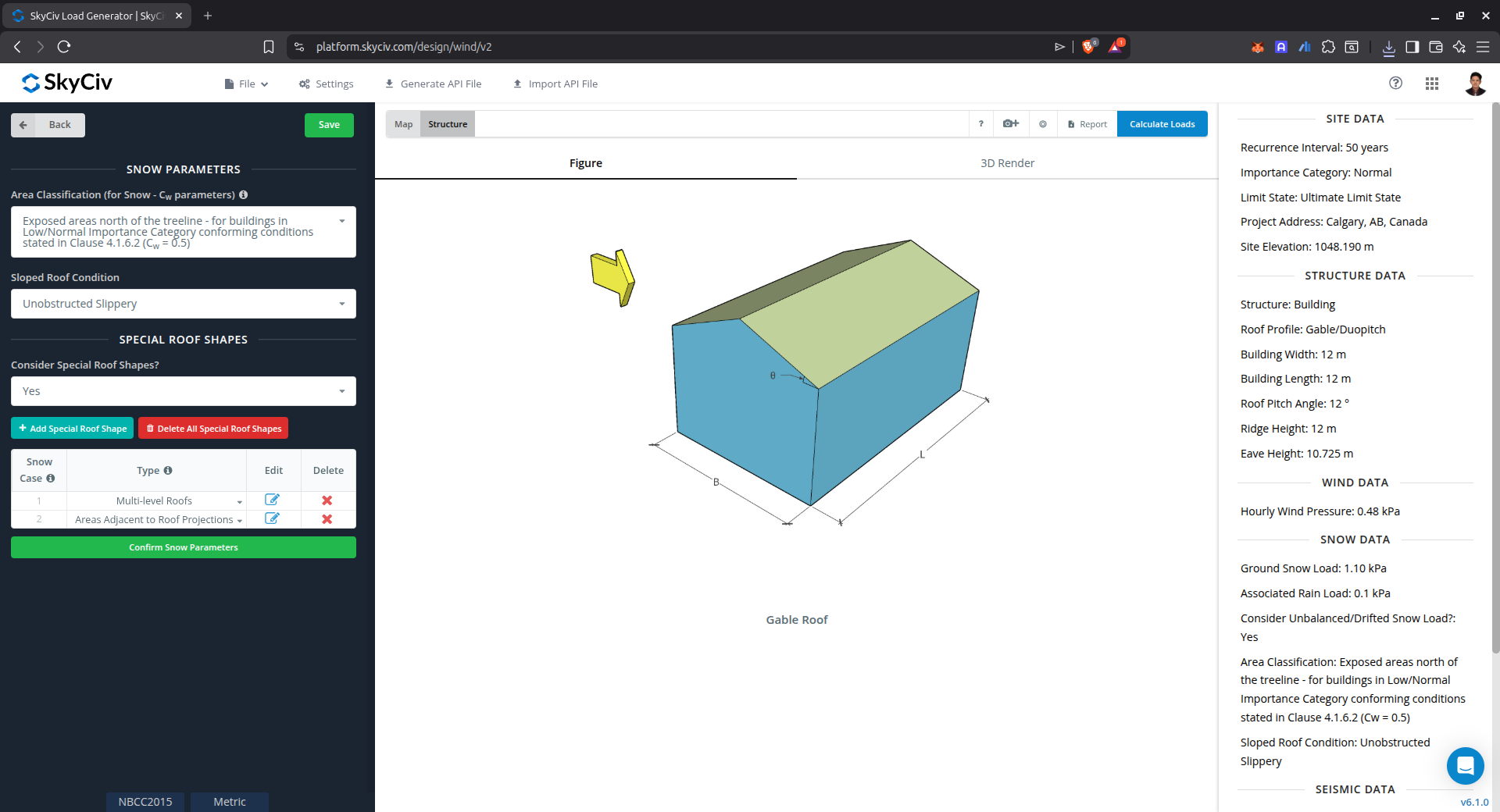Viewport: 1500px width, 812px height.
Task: Edit the Multi-level Roofs snow case
Action: pos(272,500)
